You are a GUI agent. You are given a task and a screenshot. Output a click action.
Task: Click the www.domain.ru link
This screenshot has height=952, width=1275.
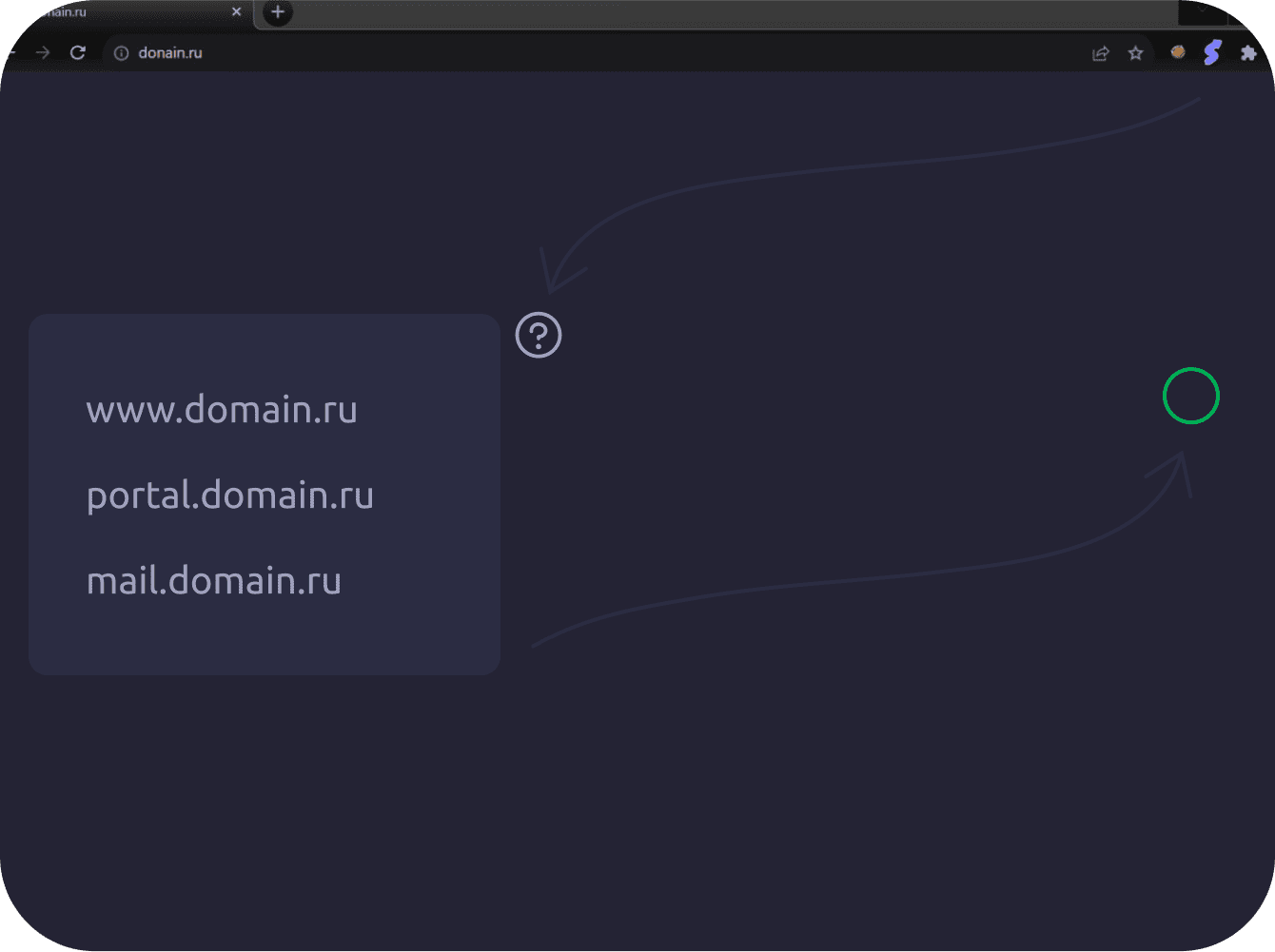coord(222,410)
